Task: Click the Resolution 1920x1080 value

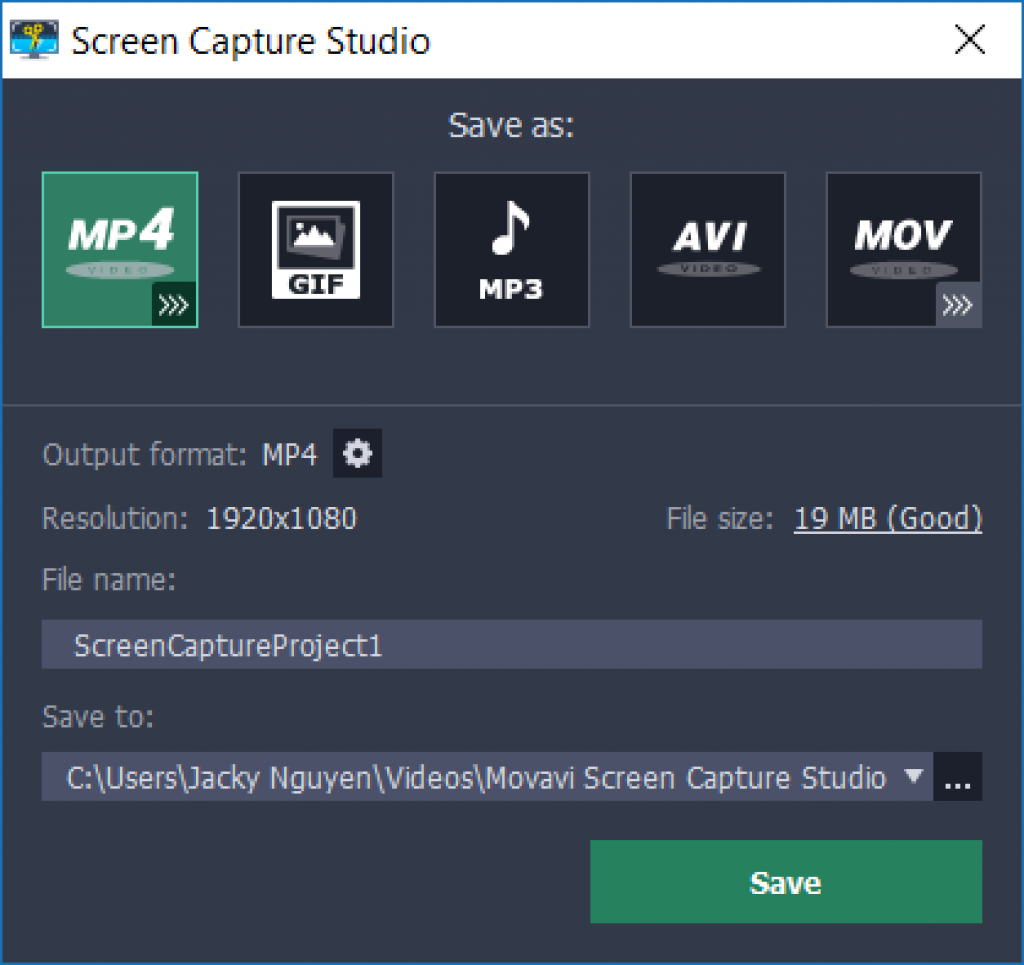Action: point(282,518)
